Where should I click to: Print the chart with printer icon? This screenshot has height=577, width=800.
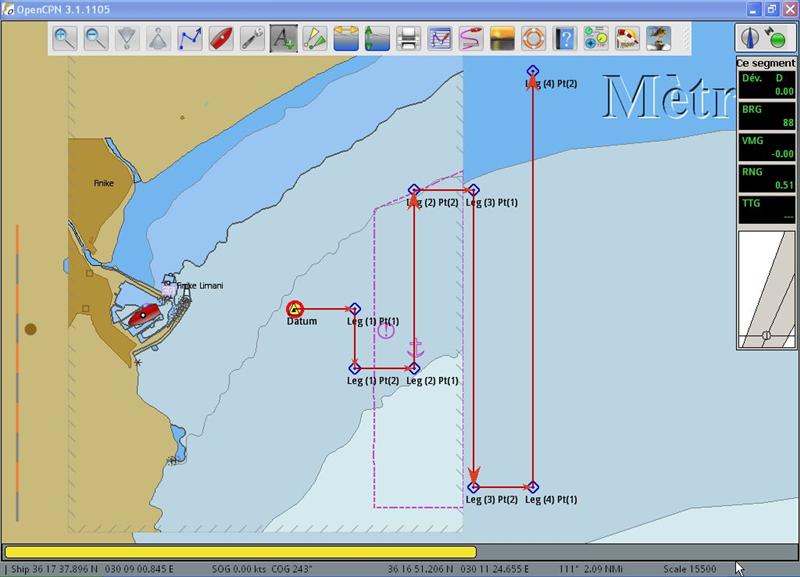408,39
